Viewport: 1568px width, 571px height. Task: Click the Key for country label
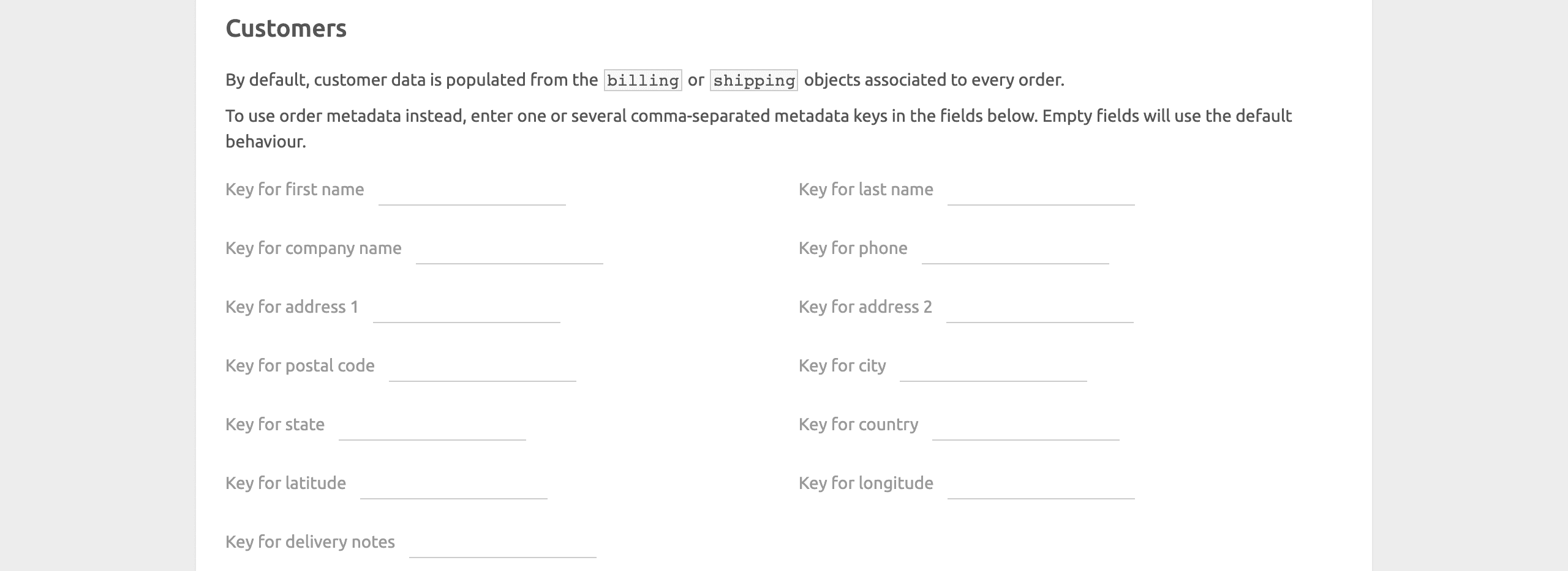tap(858, 423)
